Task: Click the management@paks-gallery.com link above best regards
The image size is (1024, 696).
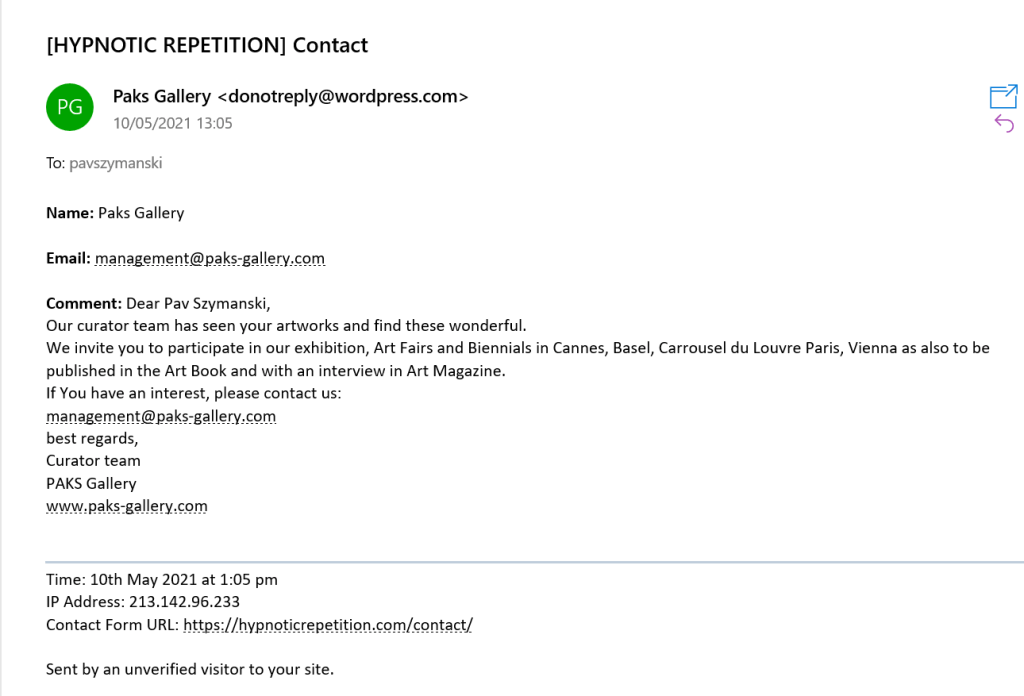Action: click(x=161, y=415)
